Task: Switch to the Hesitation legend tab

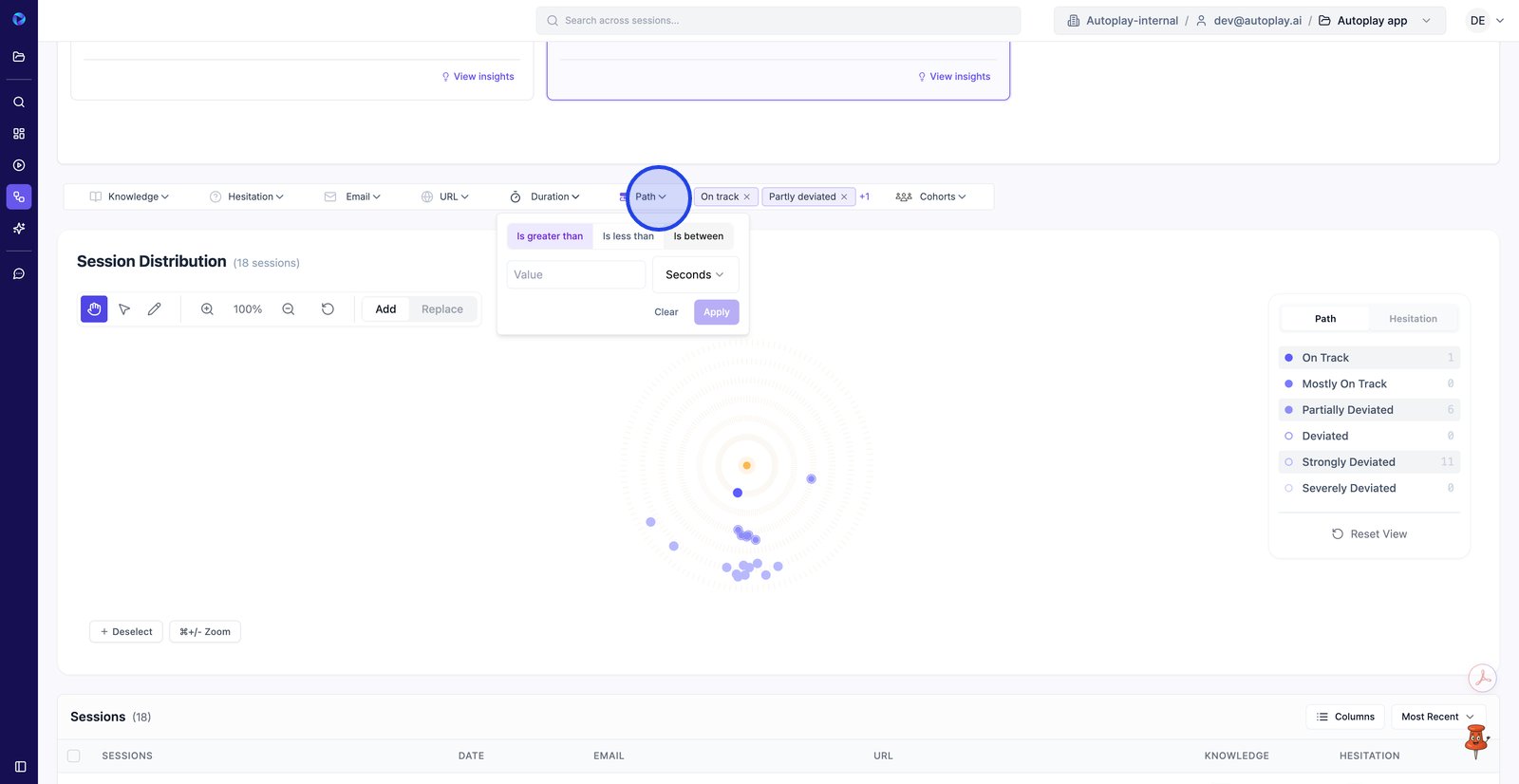Action: click(x=1413, y=319)
